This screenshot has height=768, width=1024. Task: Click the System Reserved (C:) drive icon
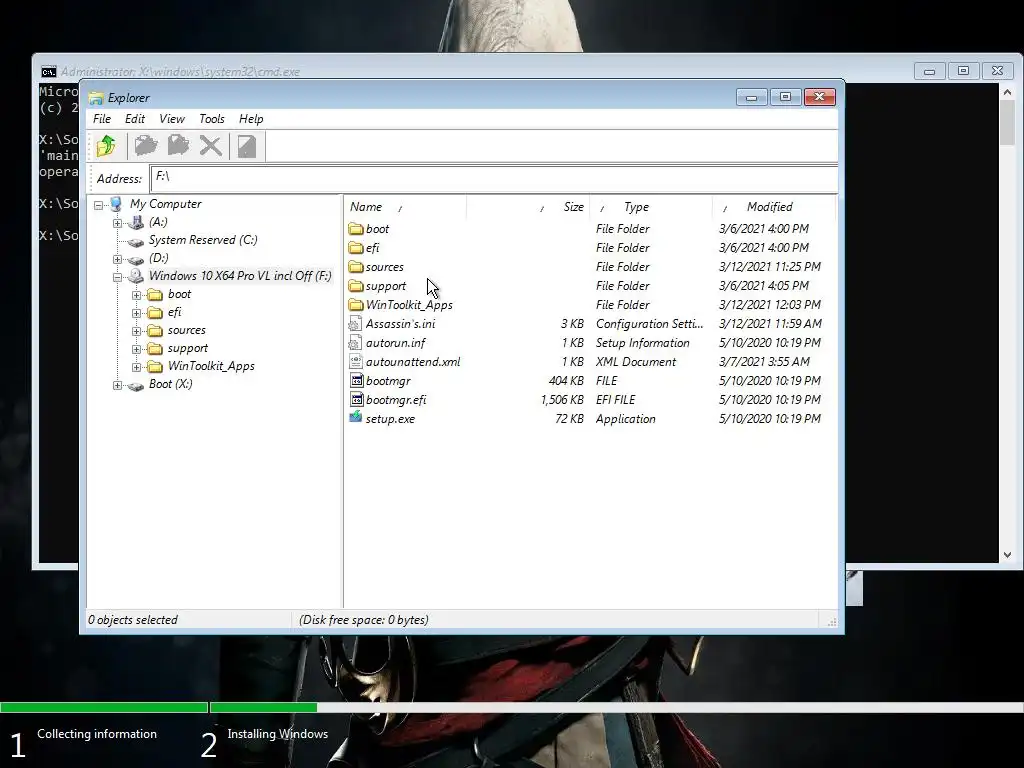(136, 242)
